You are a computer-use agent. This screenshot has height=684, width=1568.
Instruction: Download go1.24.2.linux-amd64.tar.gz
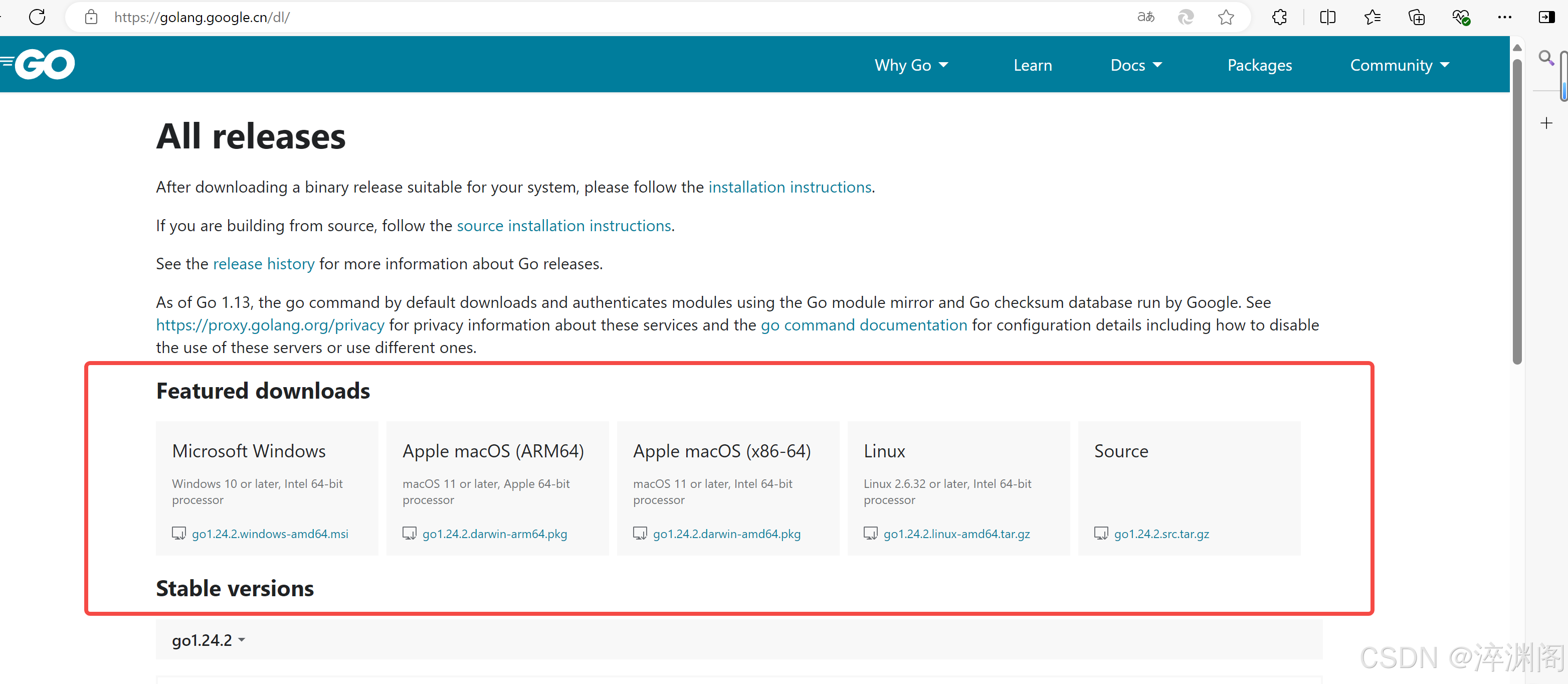956,534
